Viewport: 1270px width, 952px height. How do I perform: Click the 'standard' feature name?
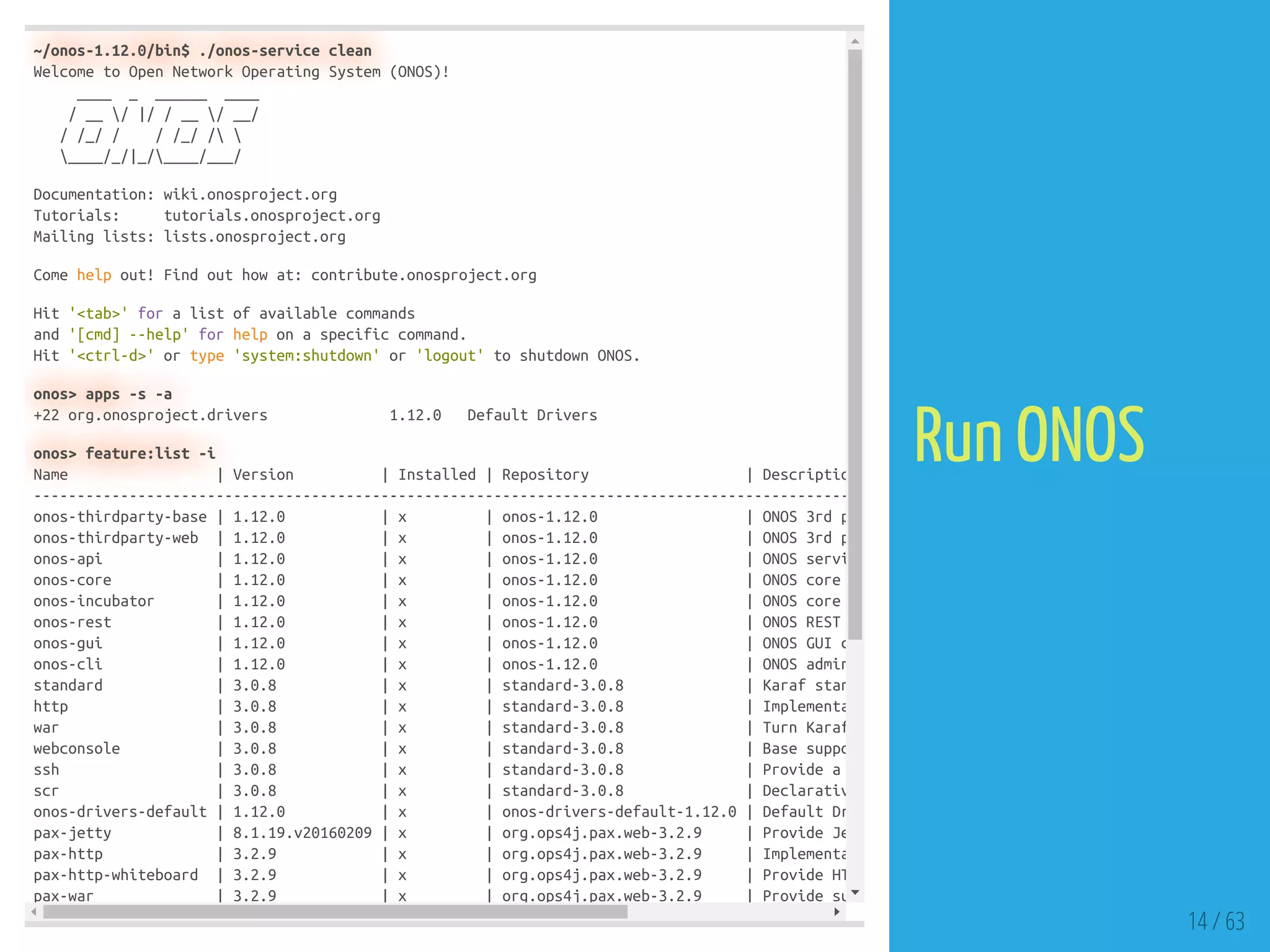point(68,685)
